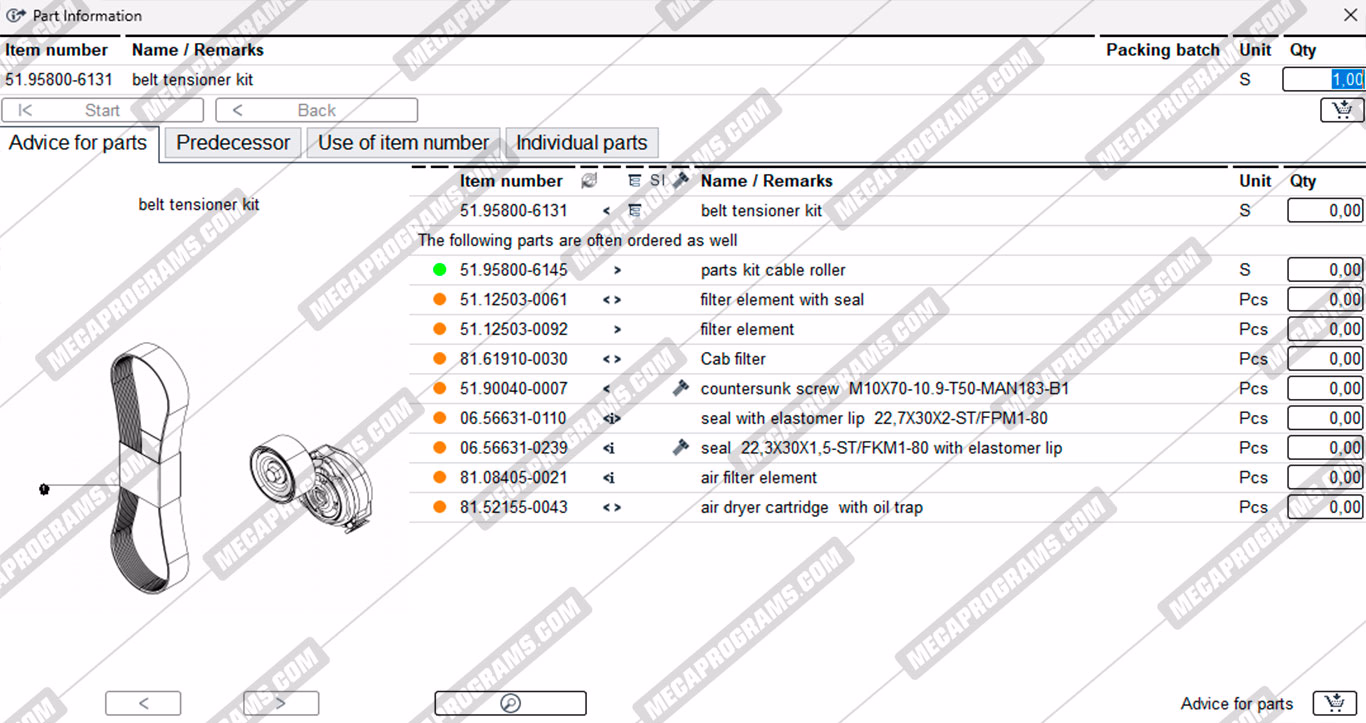Viewport: 1366px width, 723px height.
Task: Click Qty field for countersunk screw
Action: [1325, 388]
